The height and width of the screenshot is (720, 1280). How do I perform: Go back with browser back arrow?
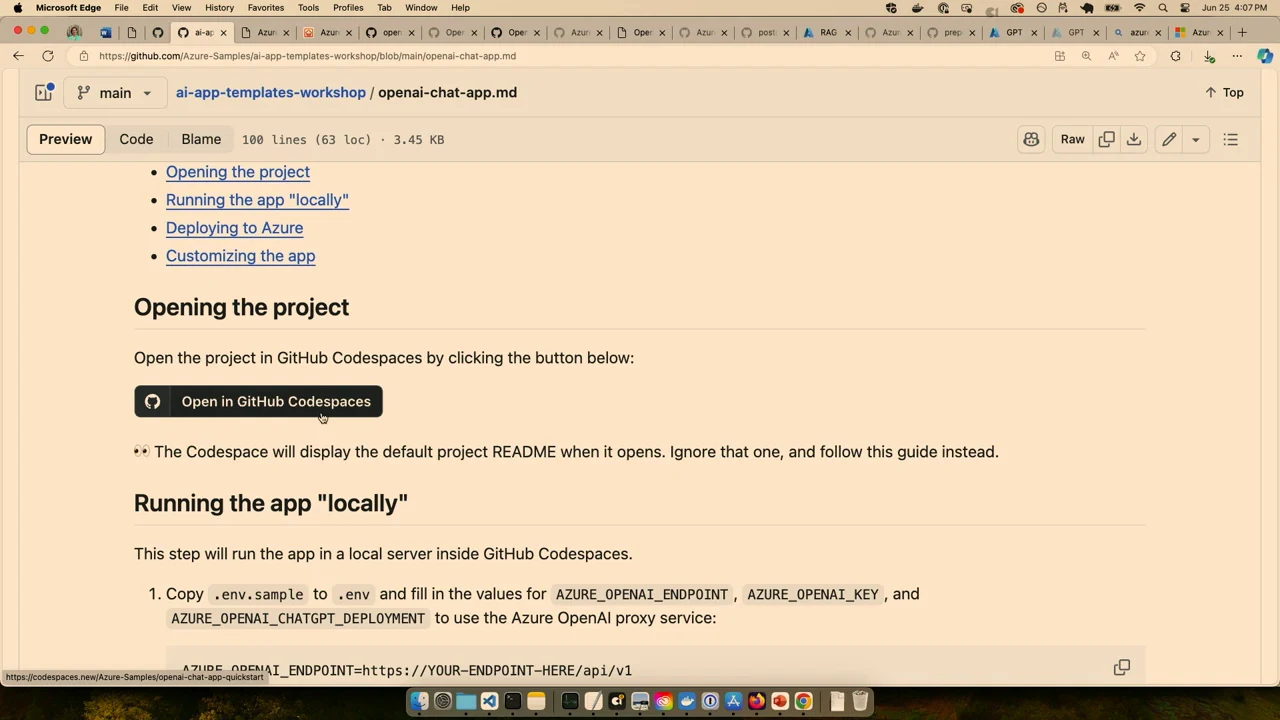point(18,56)
